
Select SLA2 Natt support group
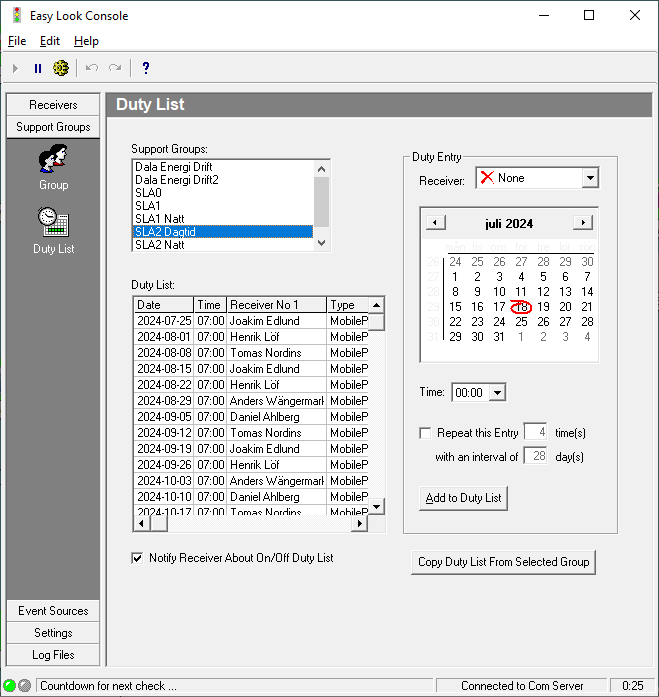[x=223, y=244]
